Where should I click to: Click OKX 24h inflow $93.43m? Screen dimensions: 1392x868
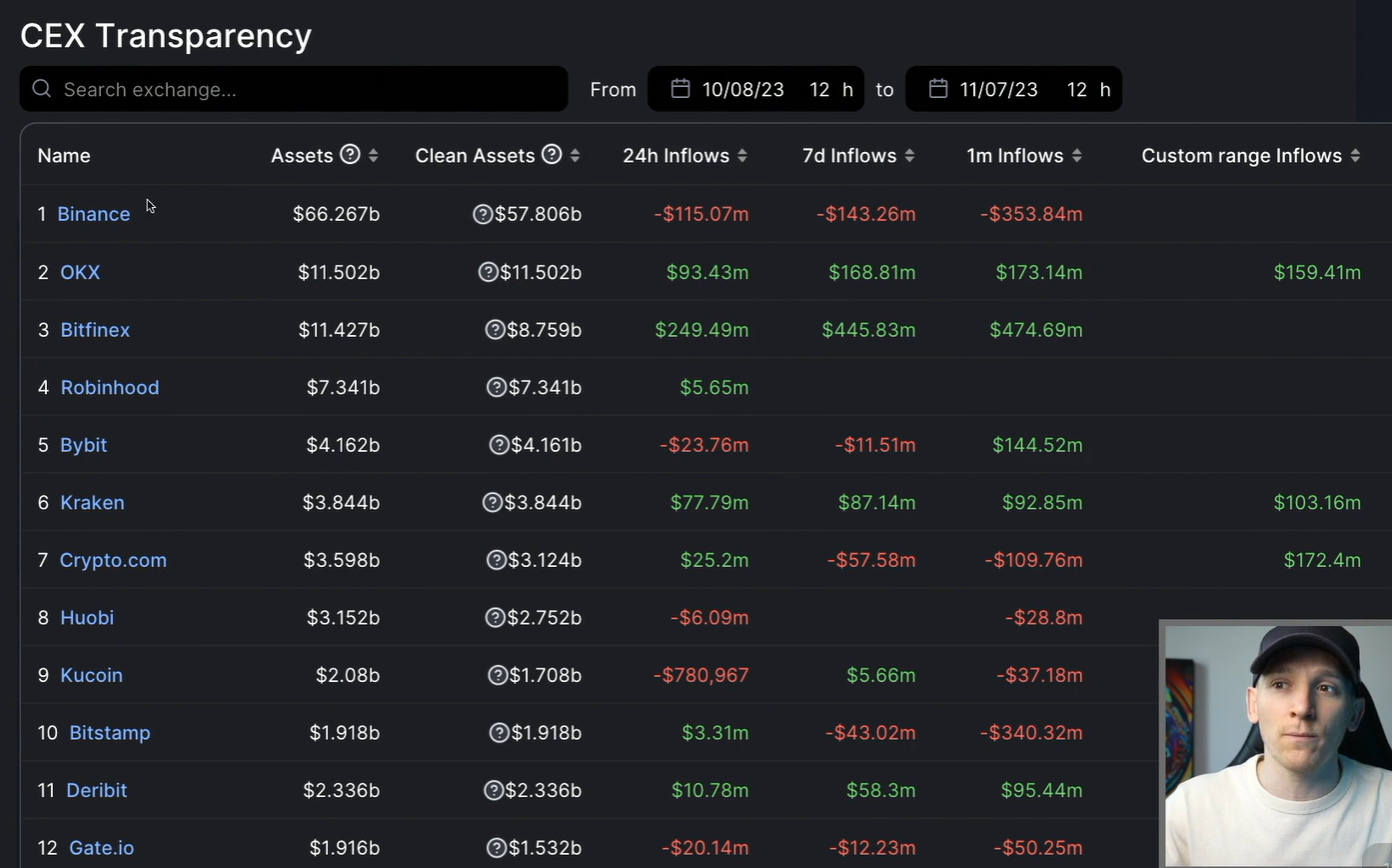(707, 272)
